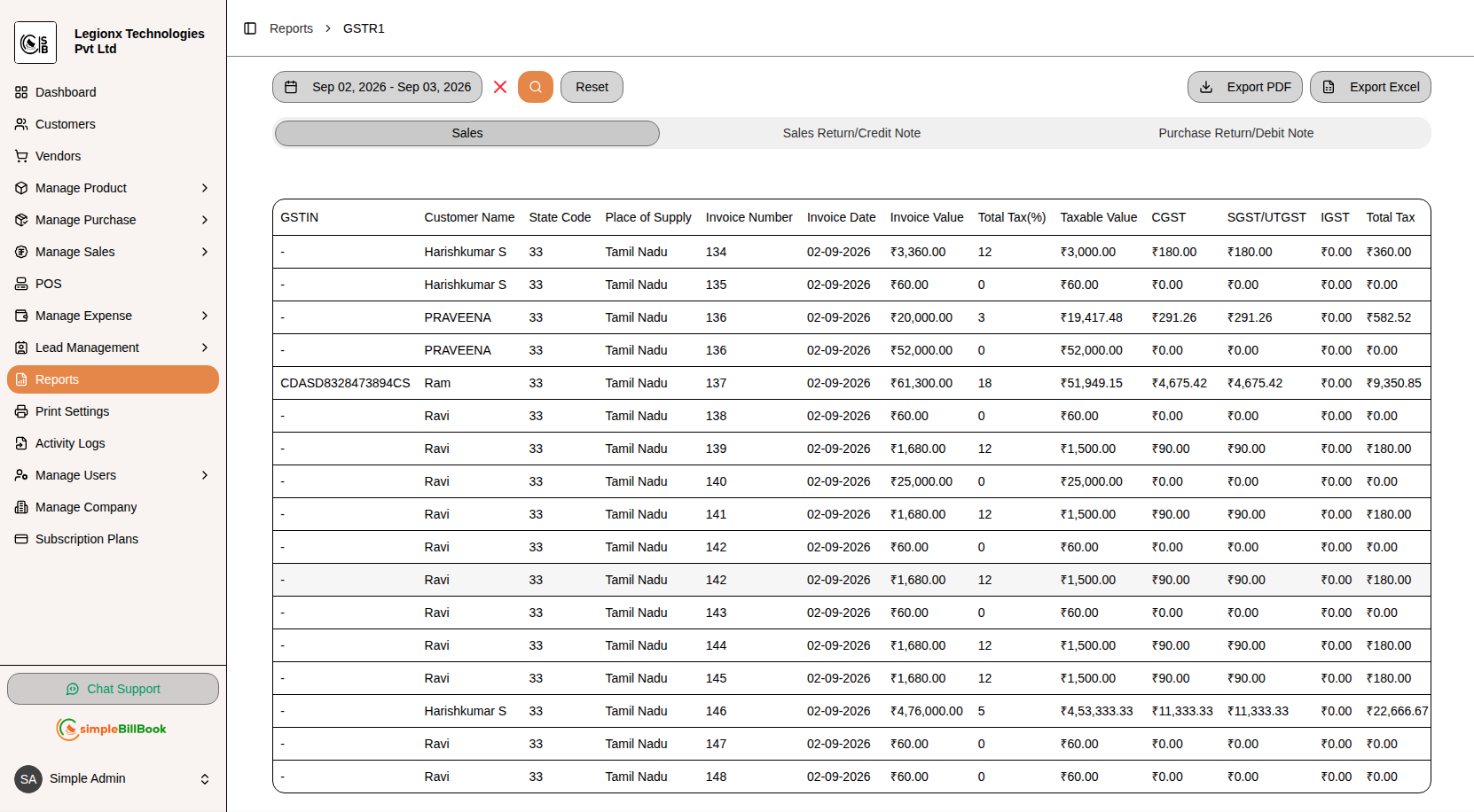Click the SA user avatar
The image size is (1474, 812).
coord(28,779)
